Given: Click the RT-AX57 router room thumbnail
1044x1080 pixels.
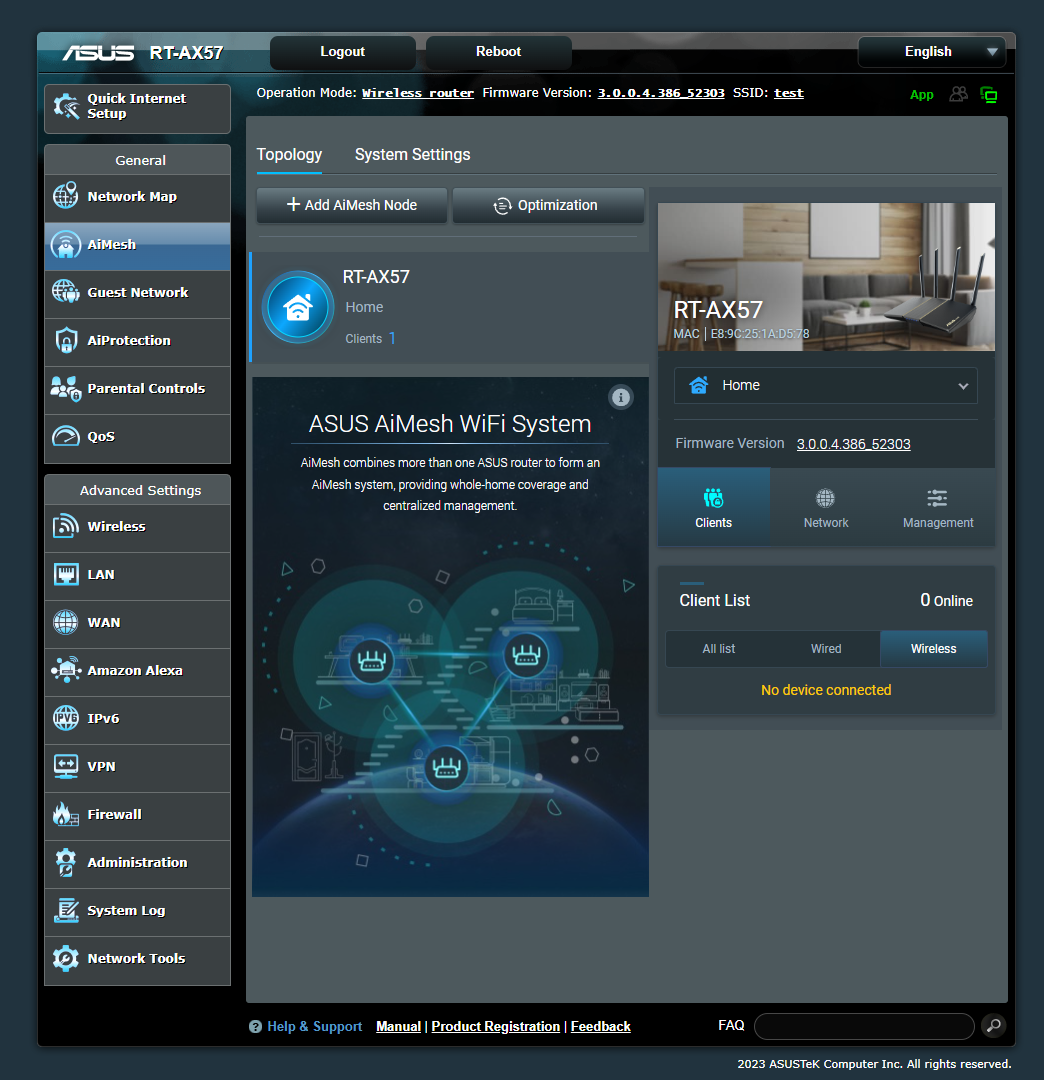Looking at the screenshot, I should (x=826, y=277).
